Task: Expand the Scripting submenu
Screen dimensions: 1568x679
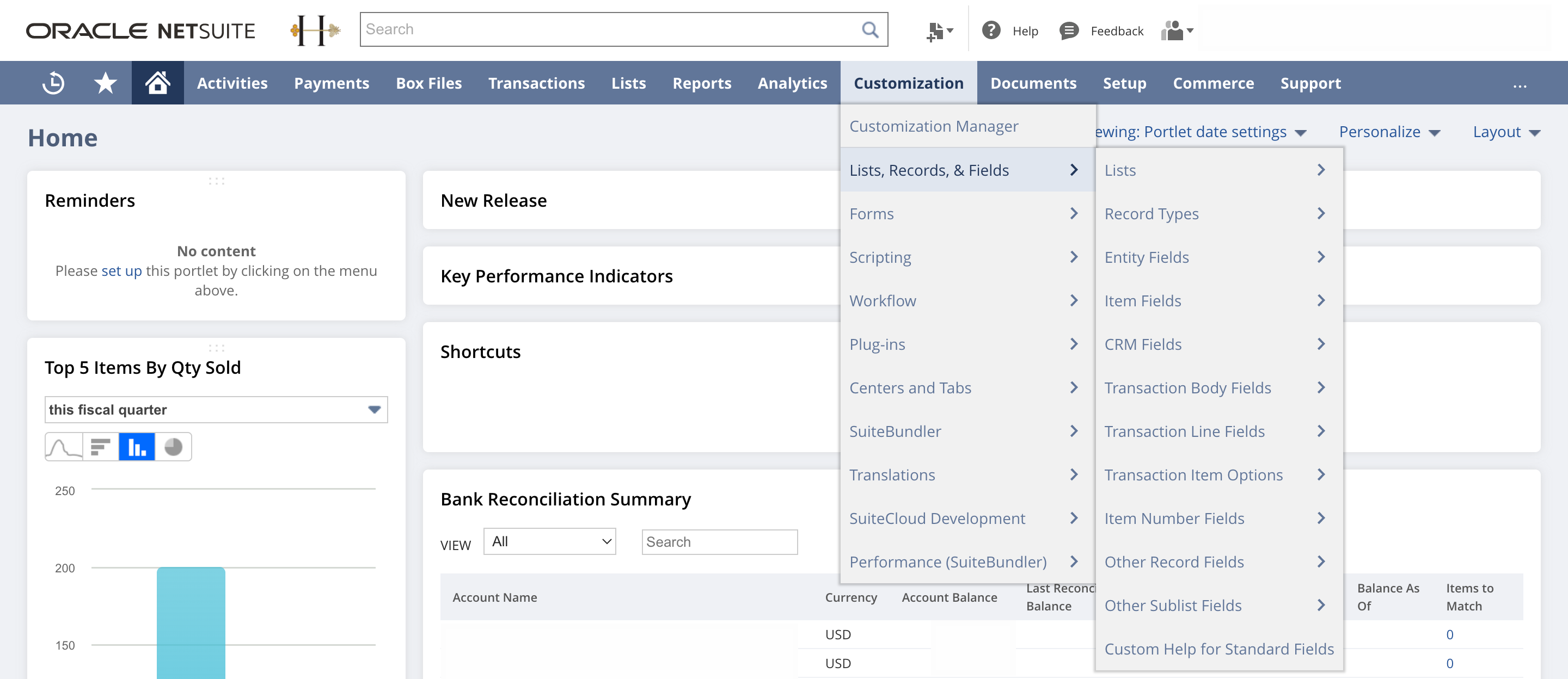Action: [x=968, y=257]
